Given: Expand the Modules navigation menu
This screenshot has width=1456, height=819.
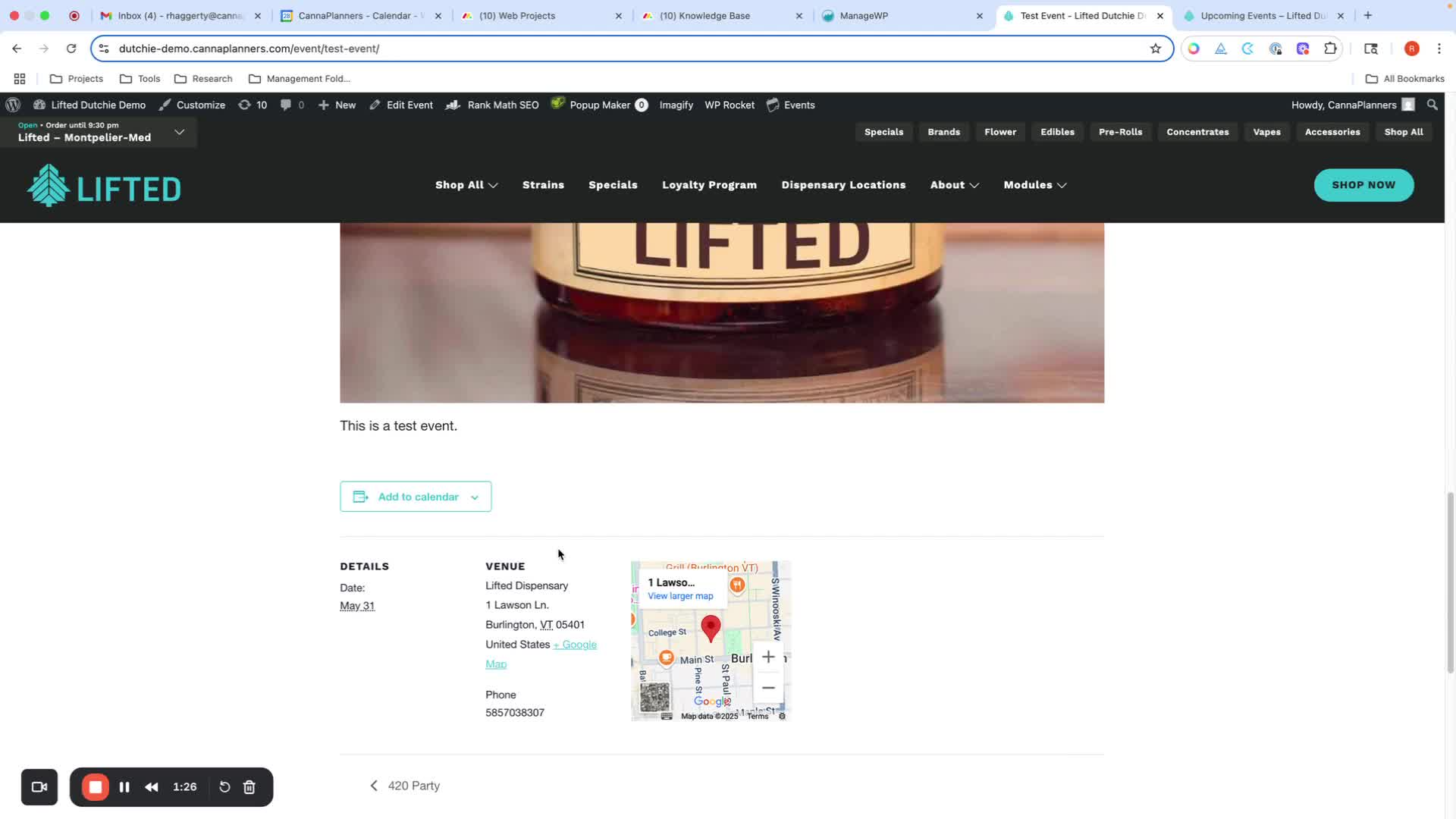Looking at the screenshot, I should pyautogui.click(x=1034, y=185).
